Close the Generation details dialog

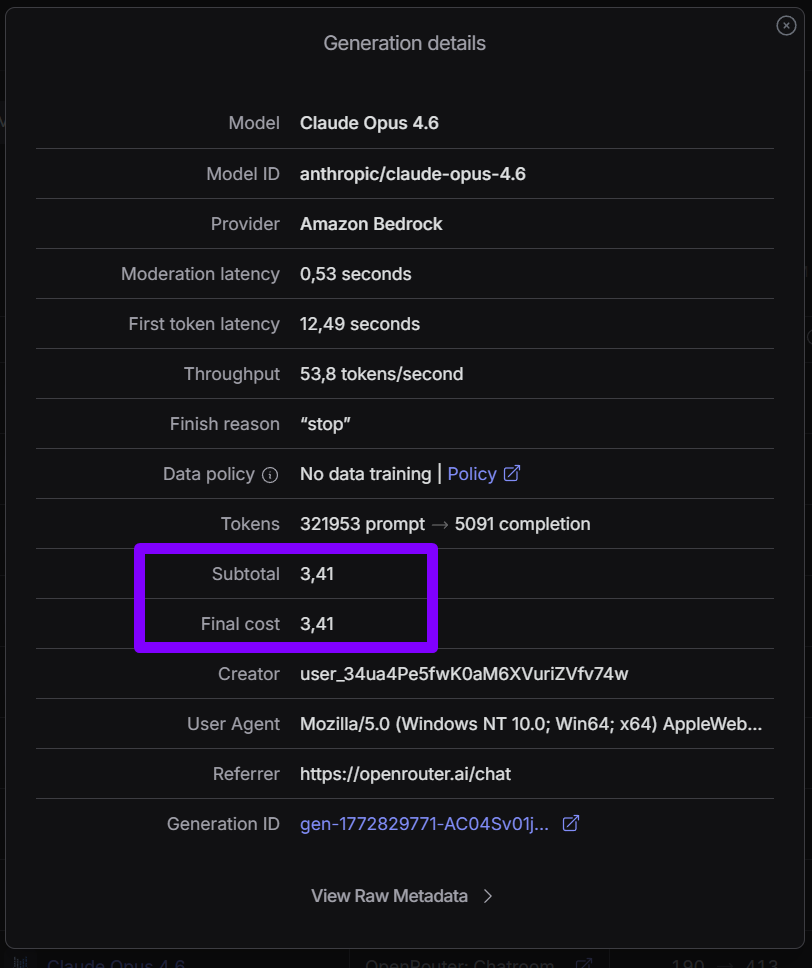coord(786,26)
